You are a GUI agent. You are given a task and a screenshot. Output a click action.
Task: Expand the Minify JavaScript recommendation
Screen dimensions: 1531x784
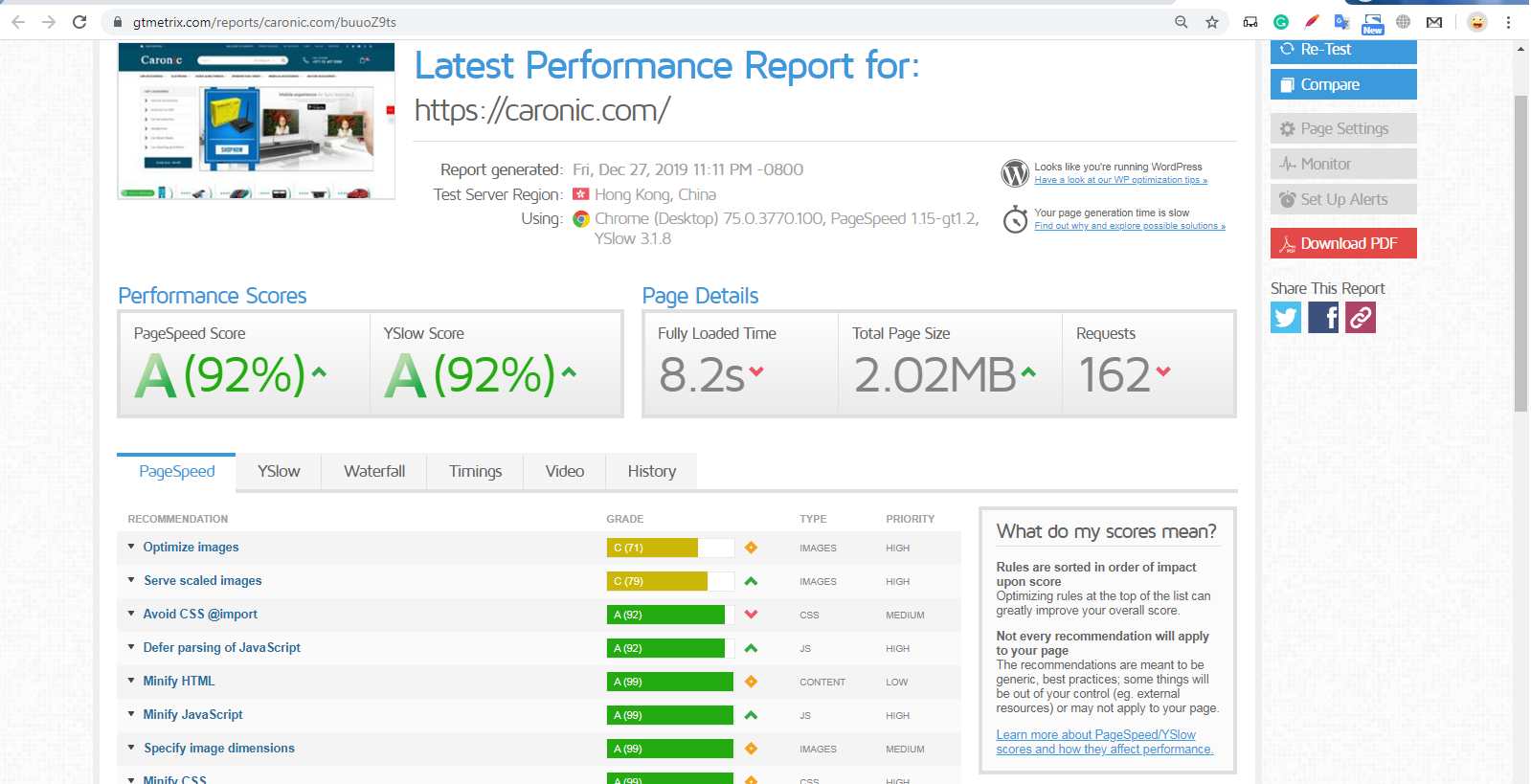tap(131, 714)
